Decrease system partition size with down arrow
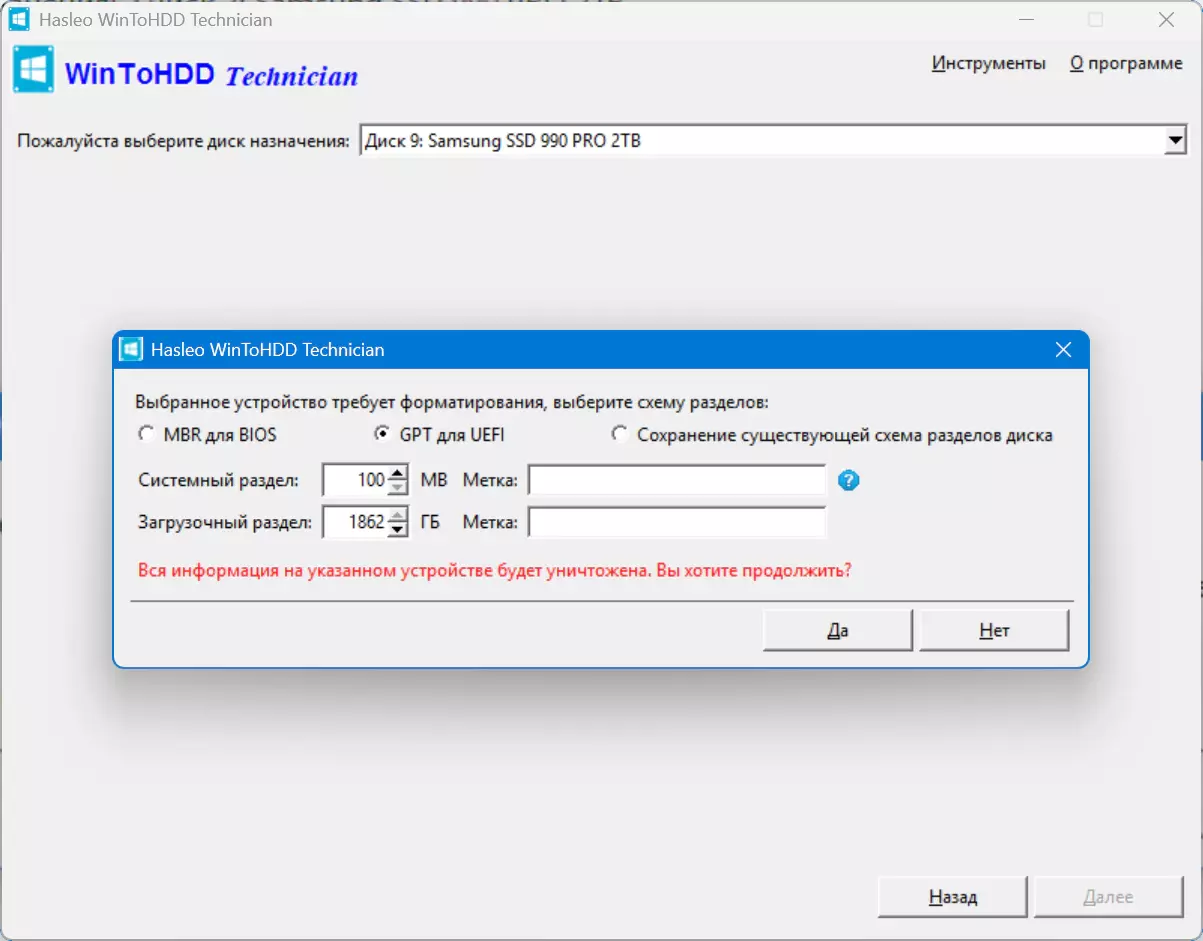The width and height of the screenshot is (1203, 941). [398, 488]
